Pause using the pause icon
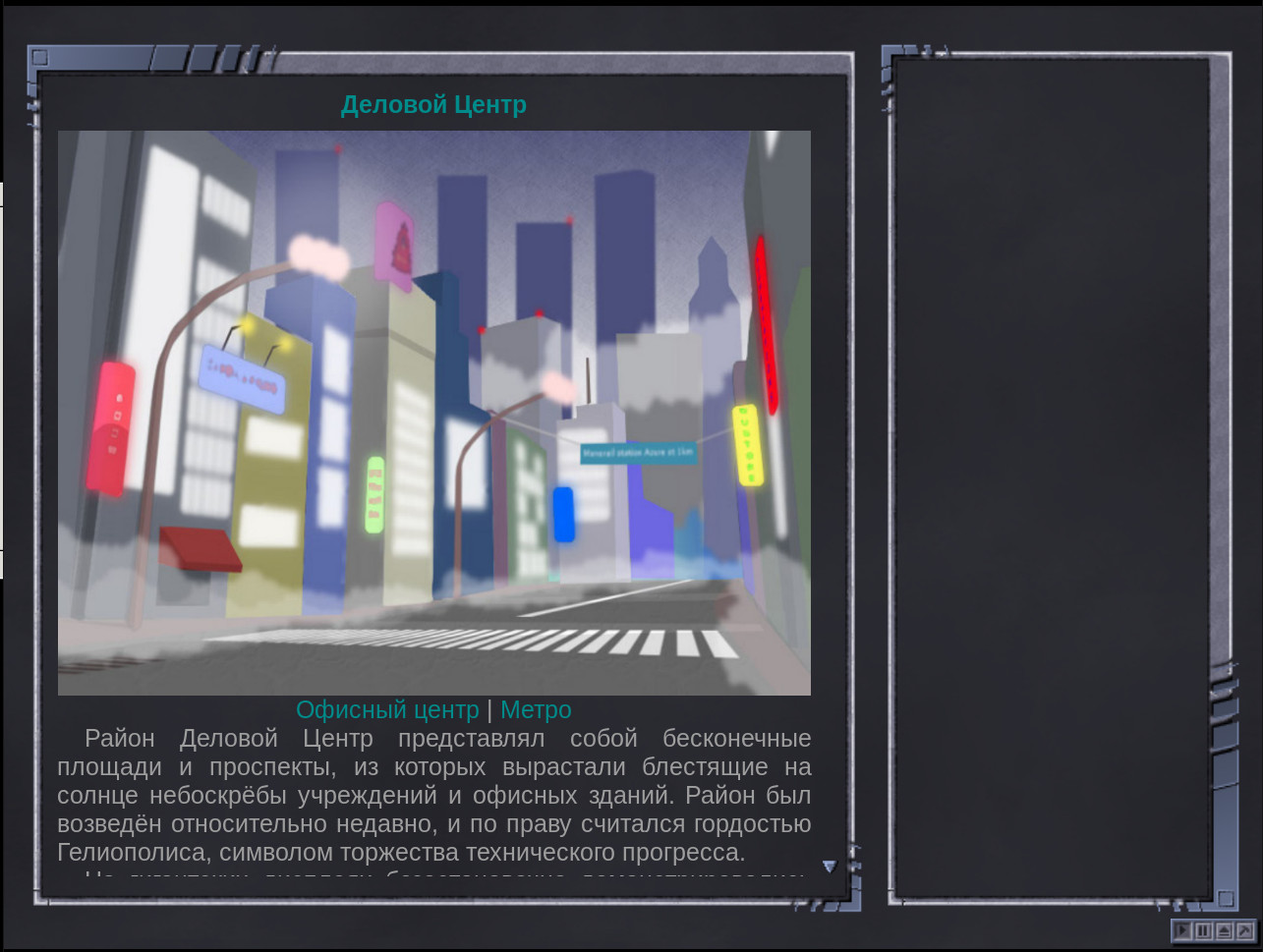 pos(1204,930)
